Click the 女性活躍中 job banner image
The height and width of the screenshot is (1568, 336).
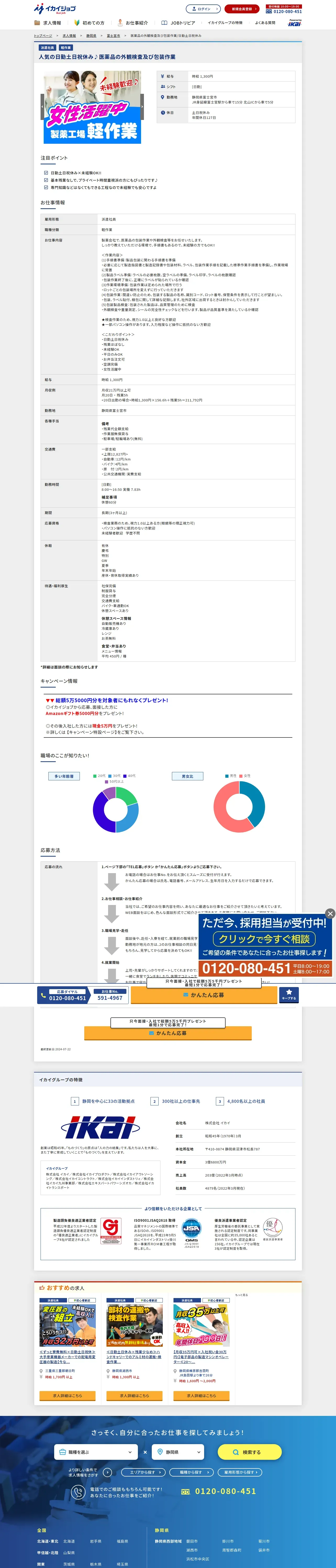(x=92, y=108)
